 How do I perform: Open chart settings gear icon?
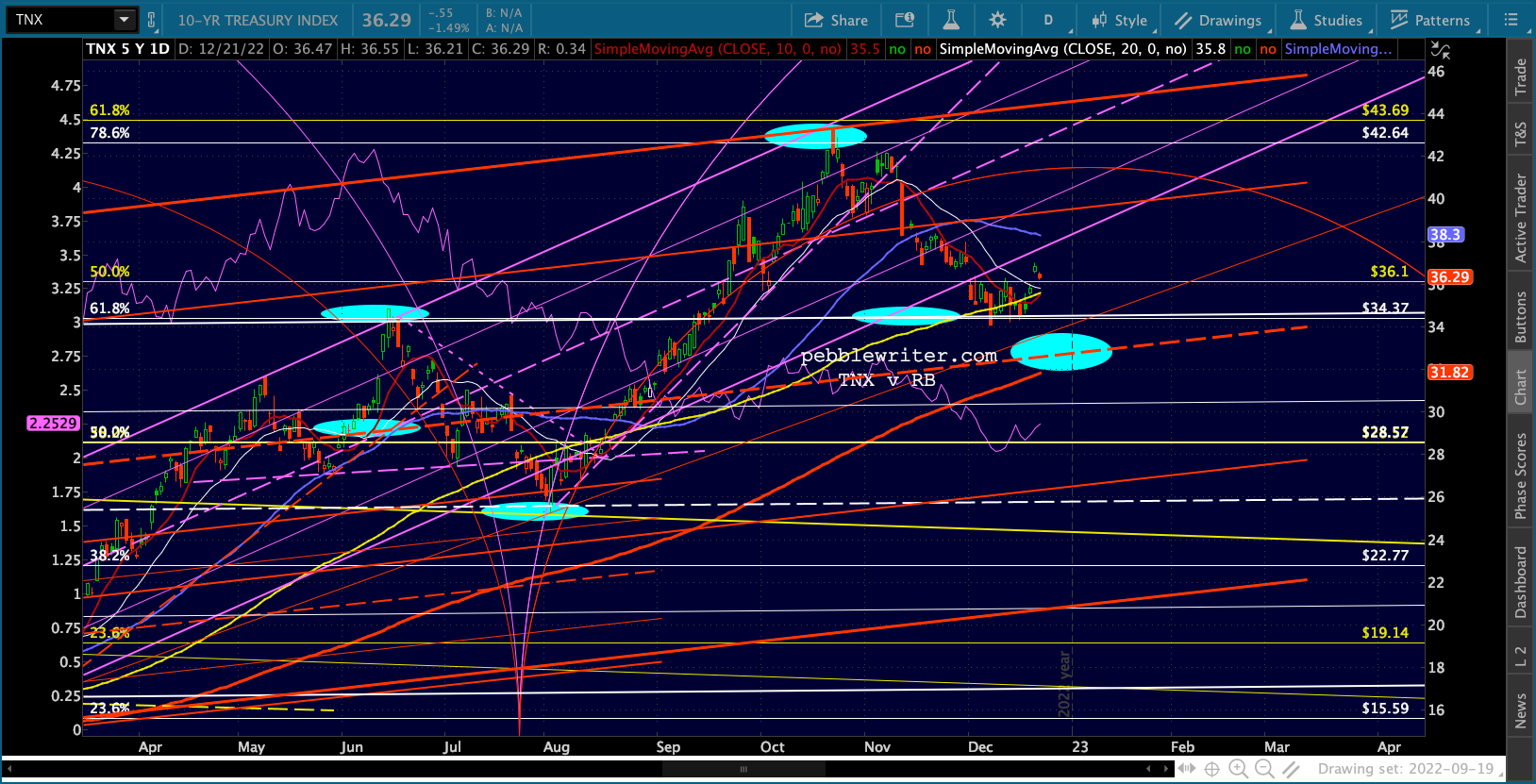[x=997, y=20]
